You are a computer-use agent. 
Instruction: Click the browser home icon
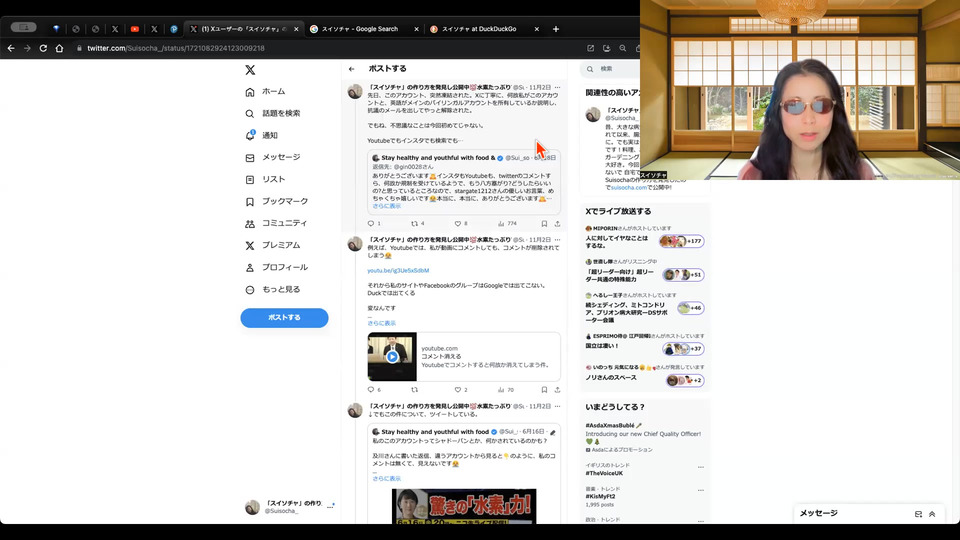click(x=59, y=48)
